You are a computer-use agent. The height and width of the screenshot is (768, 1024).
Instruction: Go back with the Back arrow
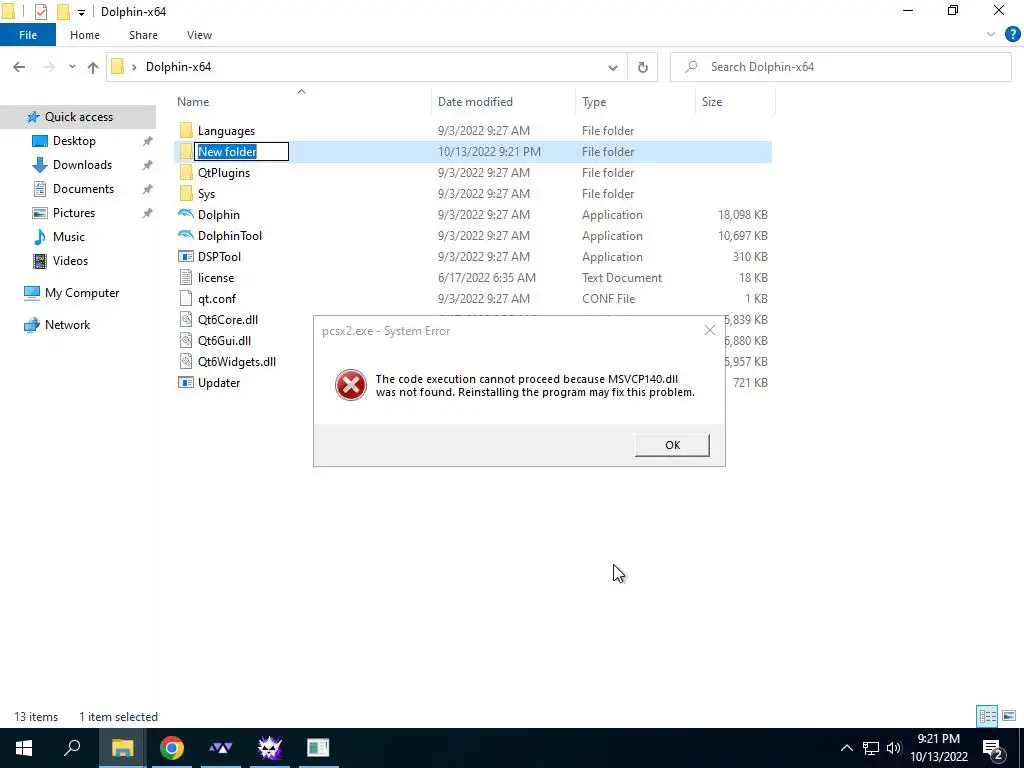click(x=19, y=67)
